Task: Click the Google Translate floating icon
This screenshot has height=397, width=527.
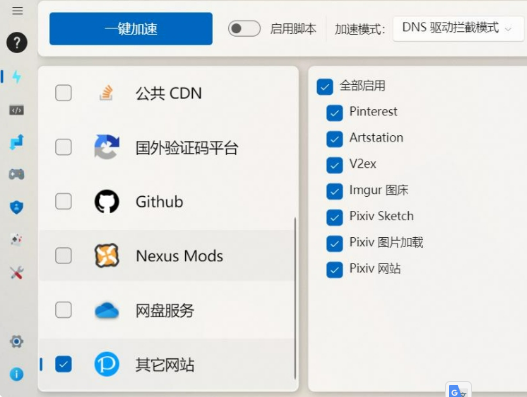Action: click(458, 390)
